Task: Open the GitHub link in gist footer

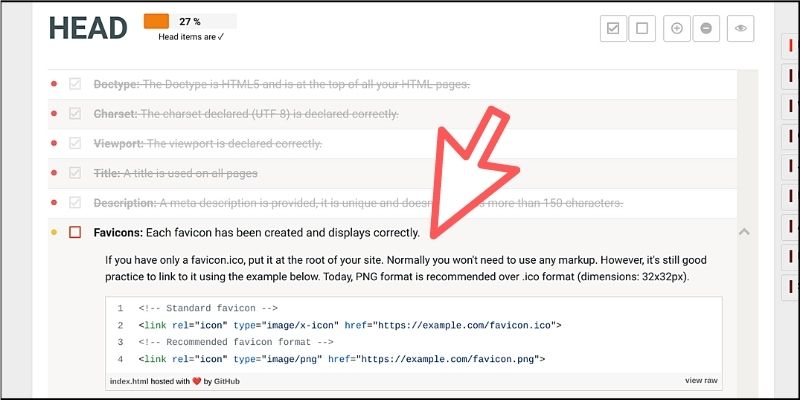Action: point(227,381)
